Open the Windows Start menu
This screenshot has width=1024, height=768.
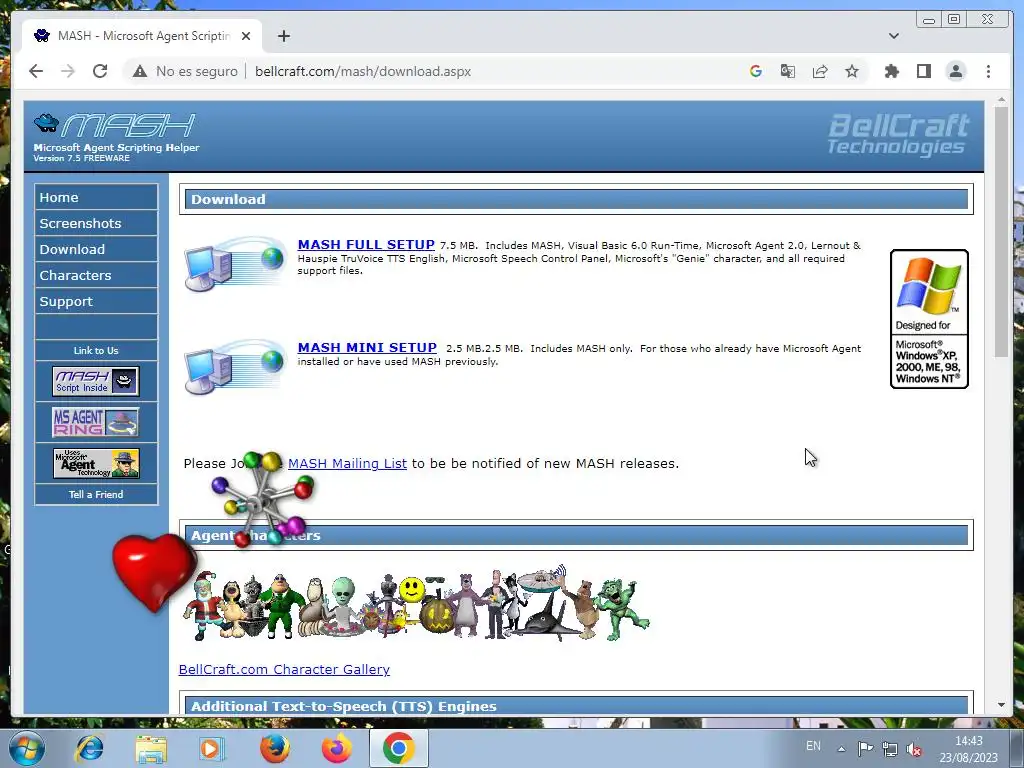tap(26, 748)
